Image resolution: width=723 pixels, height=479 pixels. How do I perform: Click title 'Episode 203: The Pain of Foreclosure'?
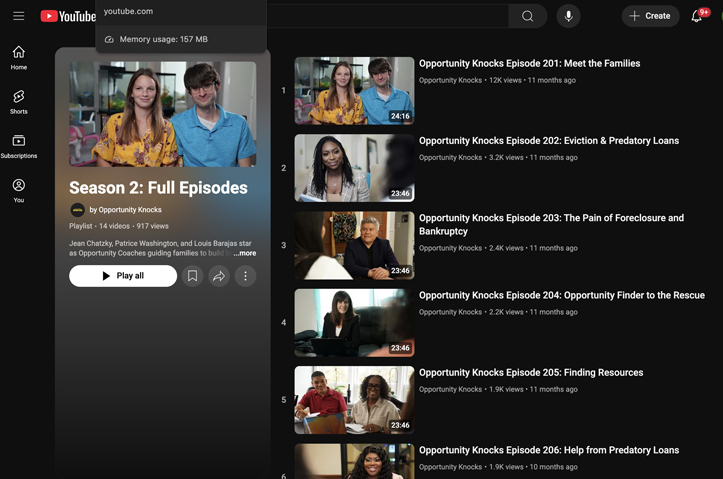tap(551, 225)
